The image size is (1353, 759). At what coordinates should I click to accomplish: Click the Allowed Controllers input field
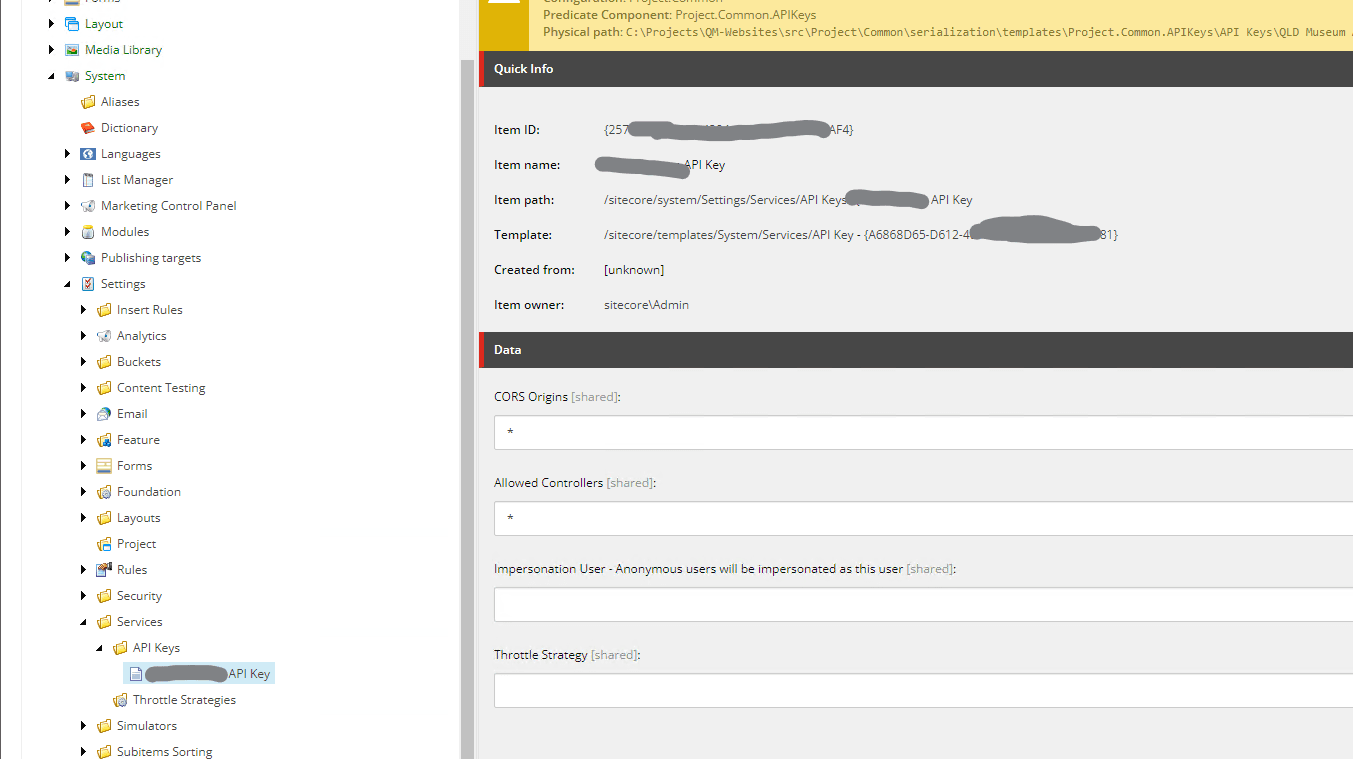click(923, 519)
